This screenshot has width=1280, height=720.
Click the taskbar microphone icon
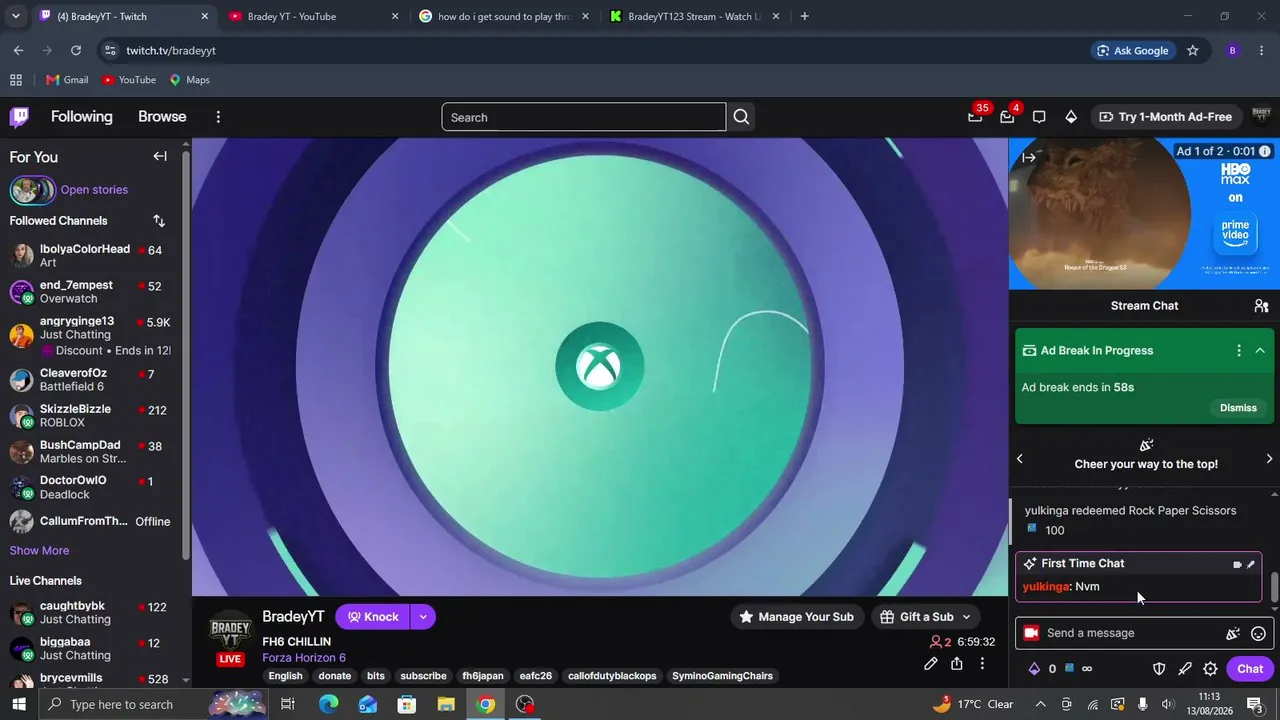pos(1143,704)
